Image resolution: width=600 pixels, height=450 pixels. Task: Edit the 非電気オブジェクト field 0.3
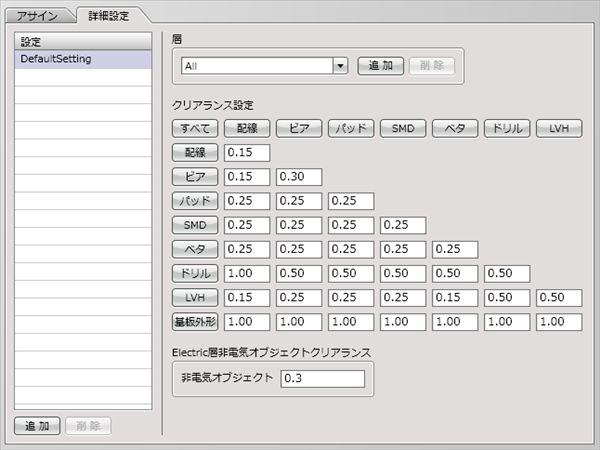pos(323,378)
